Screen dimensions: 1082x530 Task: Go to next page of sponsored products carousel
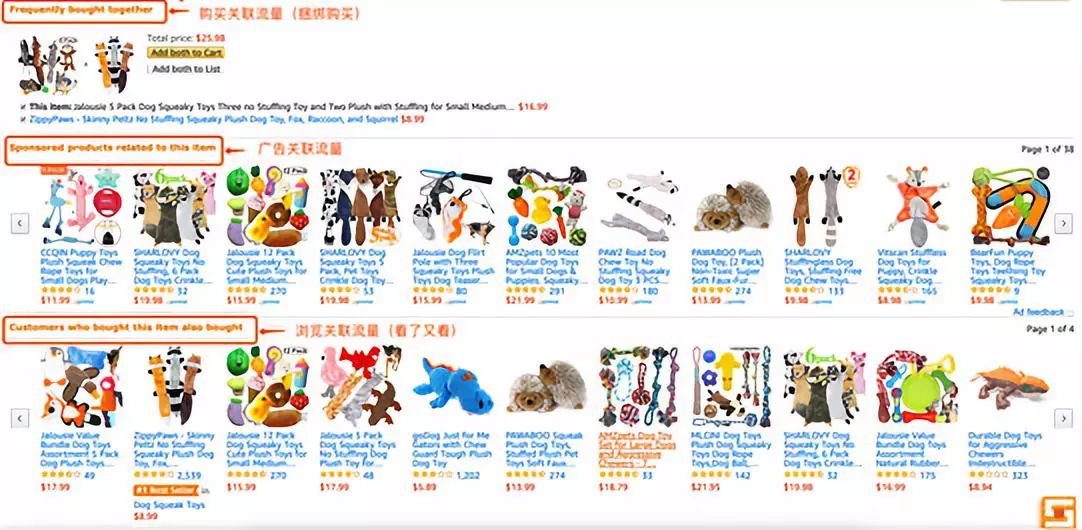(1063, 224)
